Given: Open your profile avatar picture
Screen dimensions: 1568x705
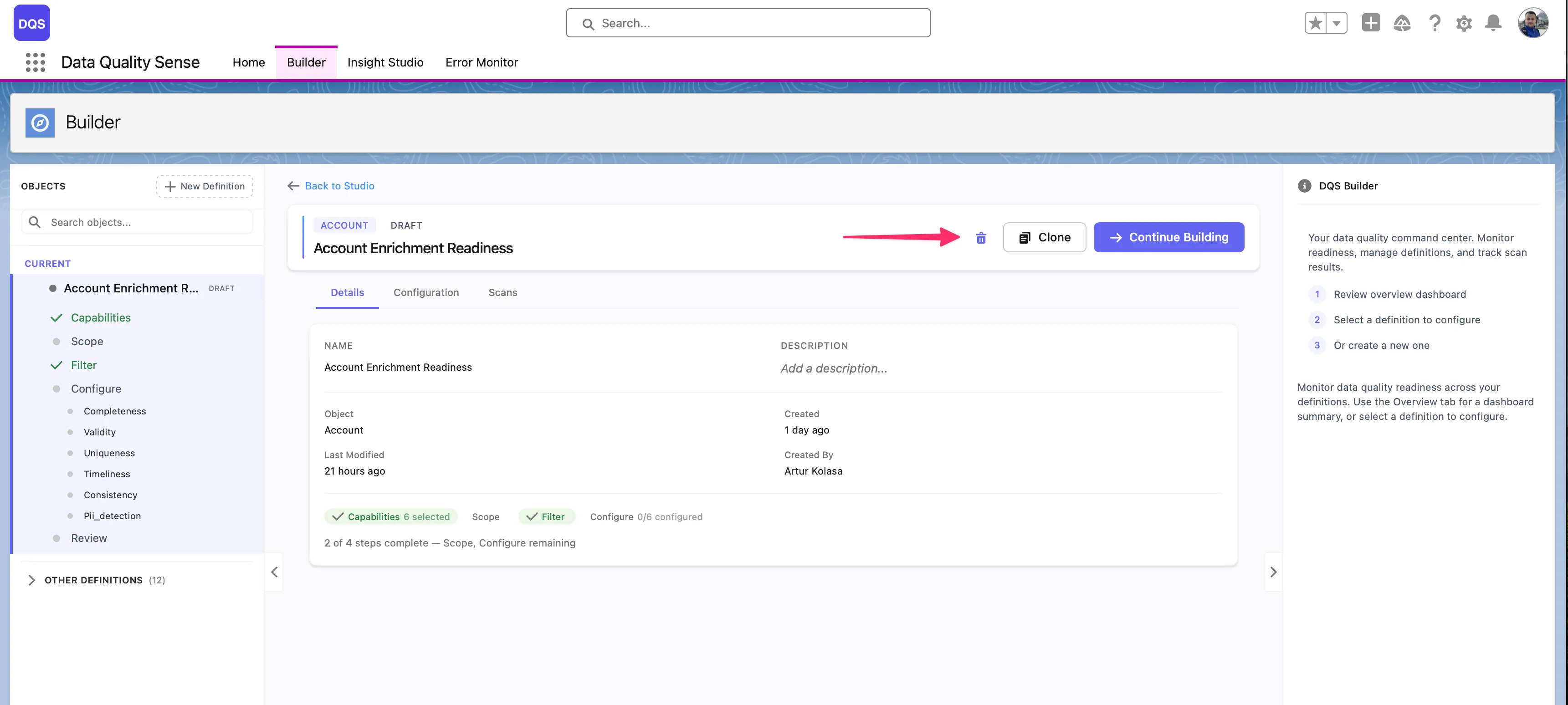Looking at the screenshot, I should [1534, 22].
